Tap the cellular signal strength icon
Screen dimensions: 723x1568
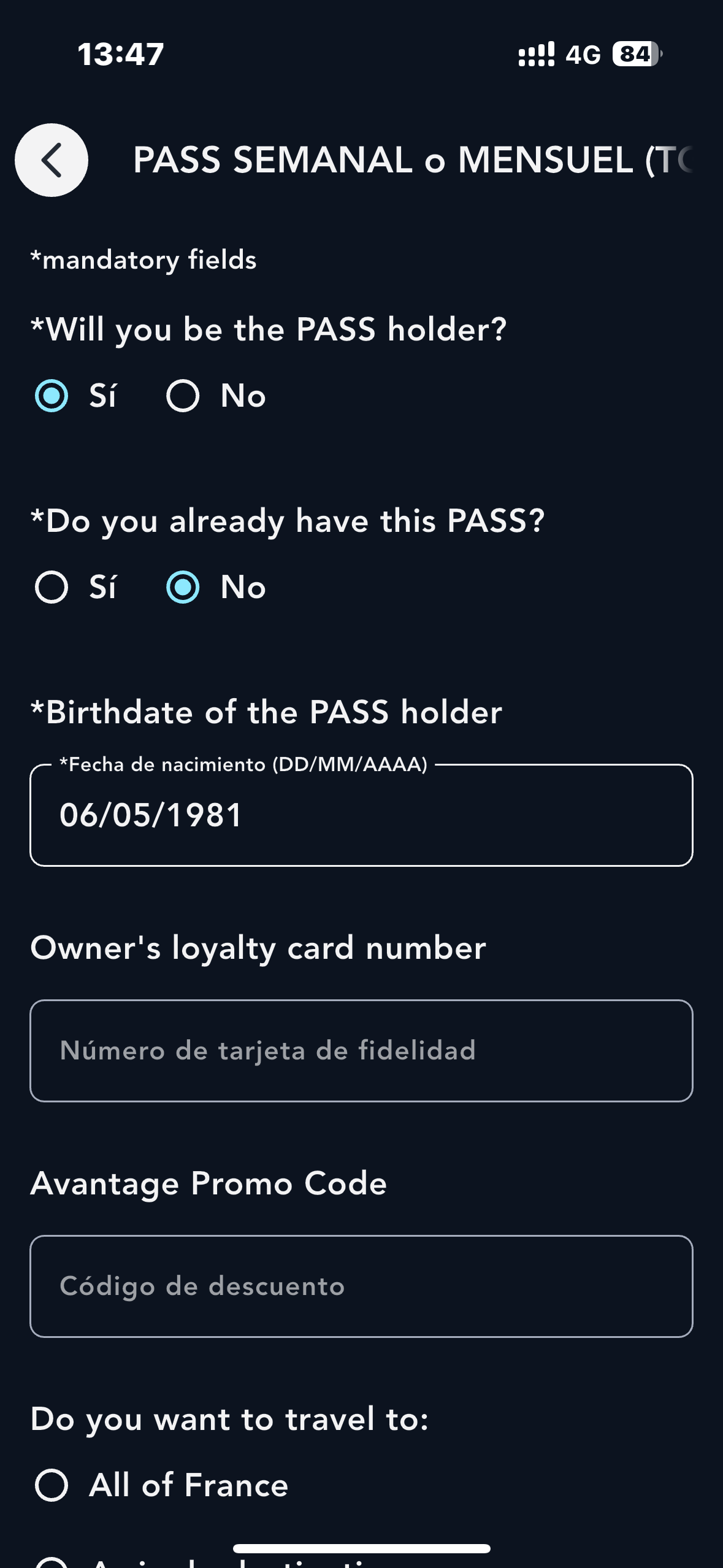coord(536,55)
